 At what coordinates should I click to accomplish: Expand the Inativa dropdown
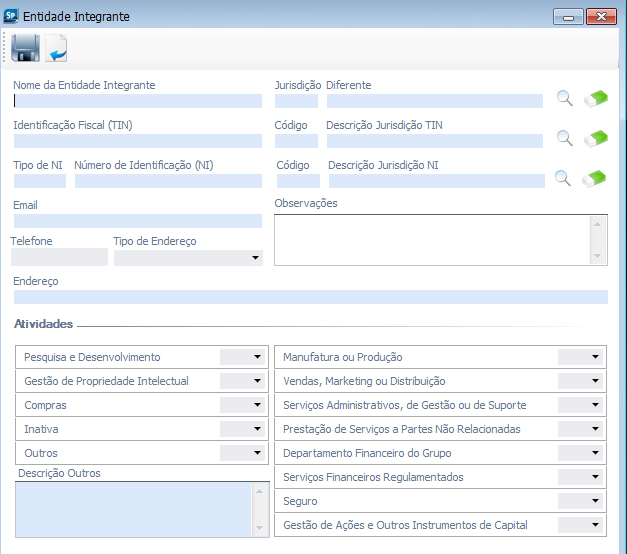point(257,429)
